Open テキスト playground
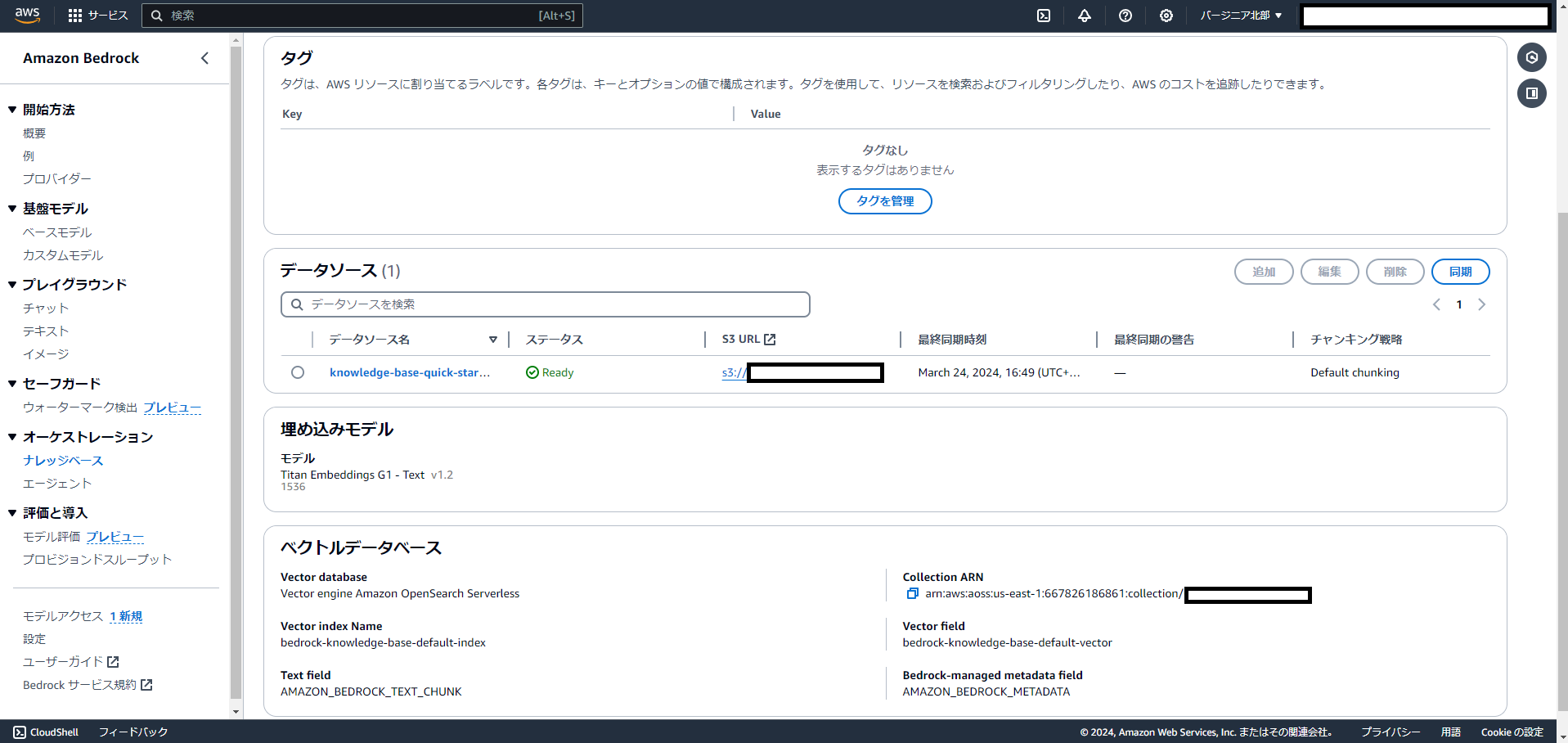This screenshot has height=743, width=1568. [46, 331]
